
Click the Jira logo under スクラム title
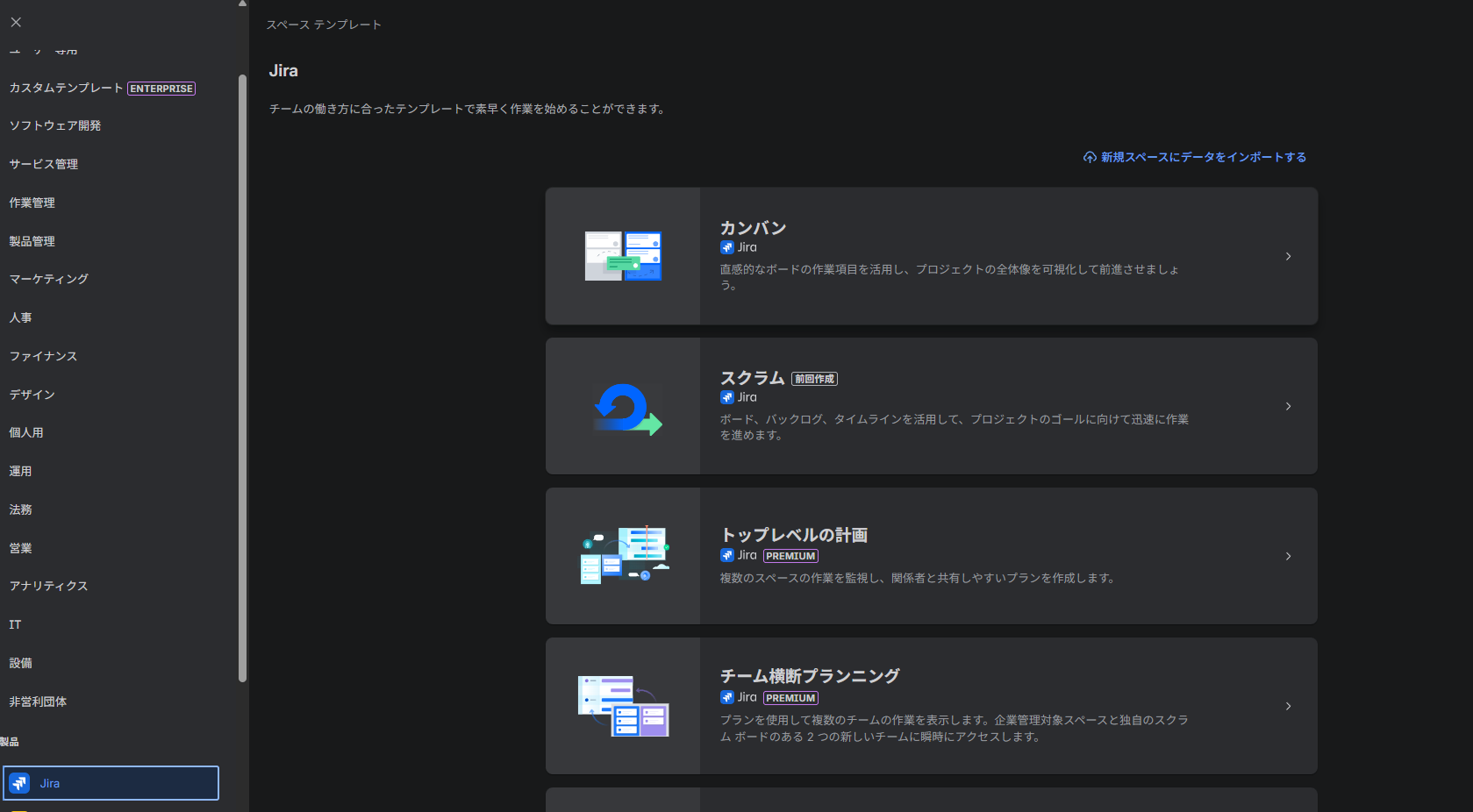726,397
